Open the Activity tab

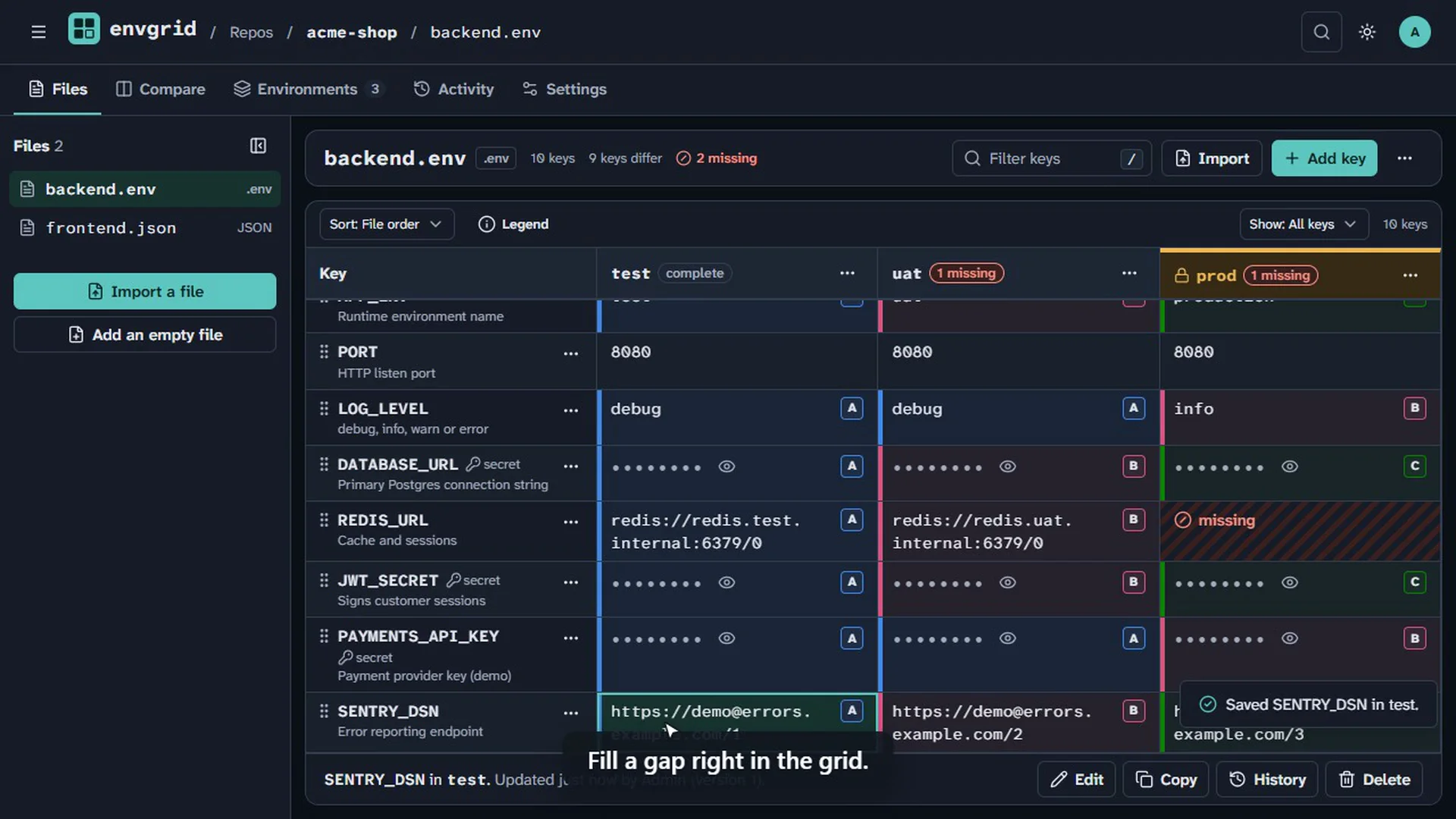tap(453, 89)
